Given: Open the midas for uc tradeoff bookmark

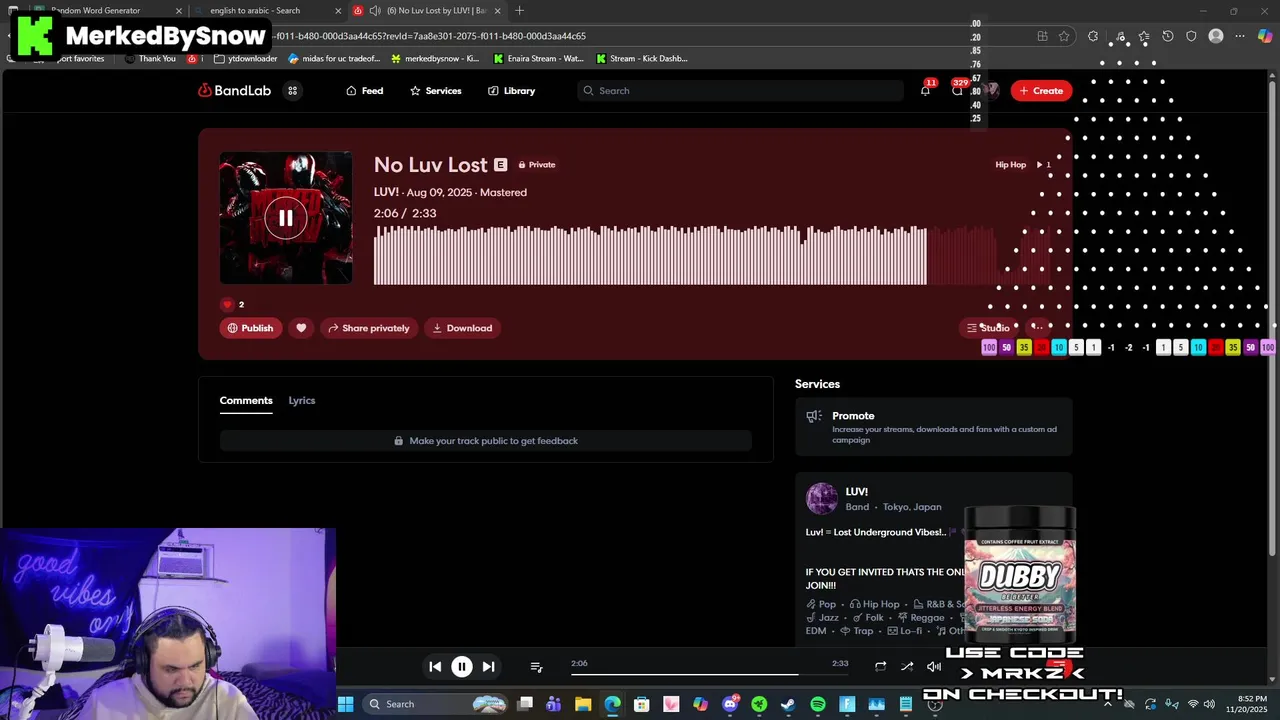Looking at the screenshot, I should pyautogui.click(x=333, y=58).
